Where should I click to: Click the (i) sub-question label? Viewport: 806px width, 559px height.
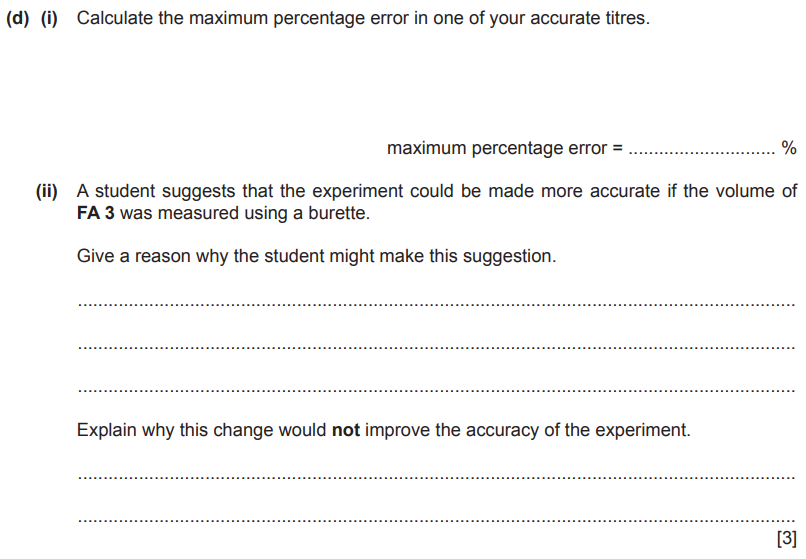(x=49, y=19)
